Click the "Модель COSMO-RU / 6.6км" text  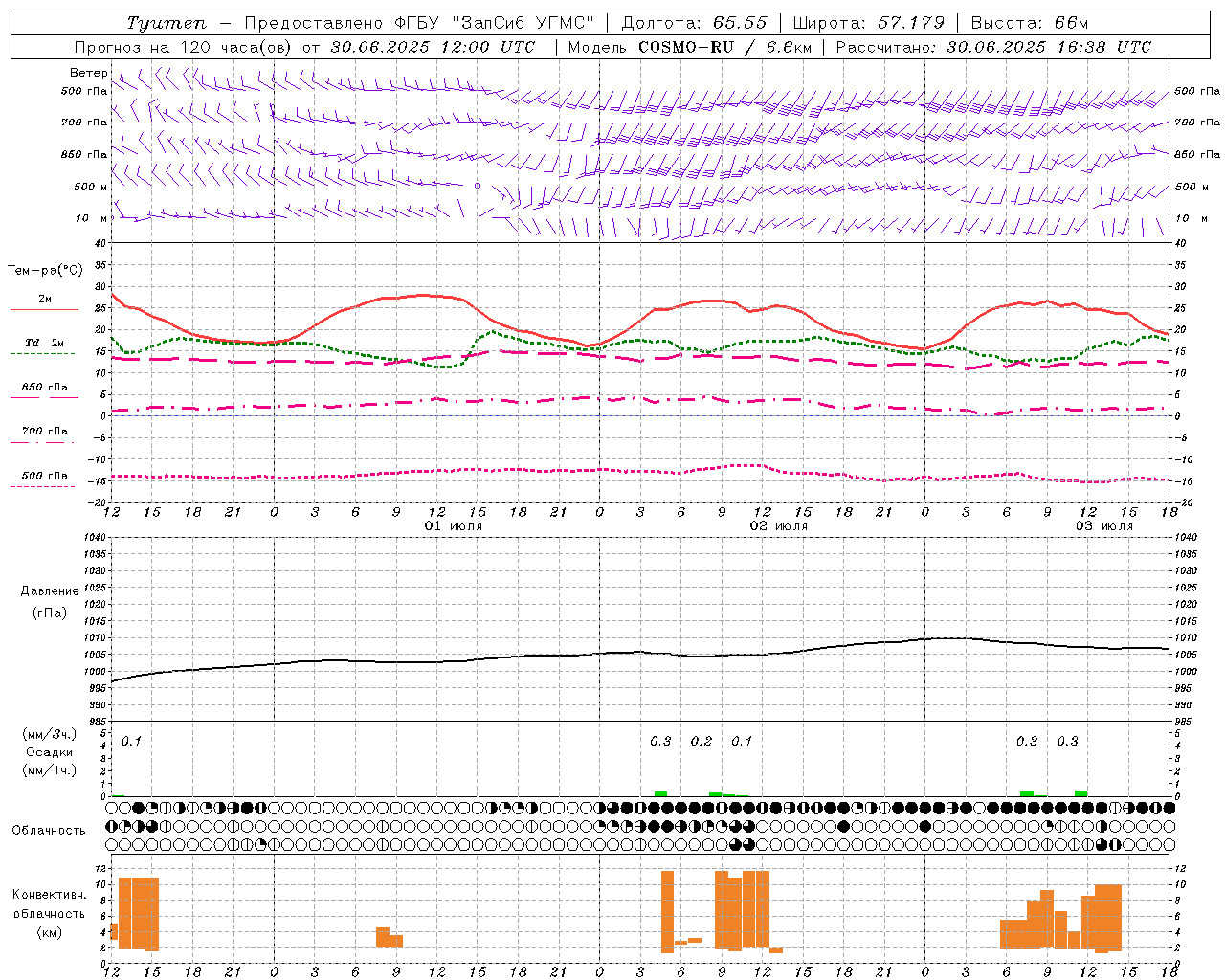tap(690, 47)
